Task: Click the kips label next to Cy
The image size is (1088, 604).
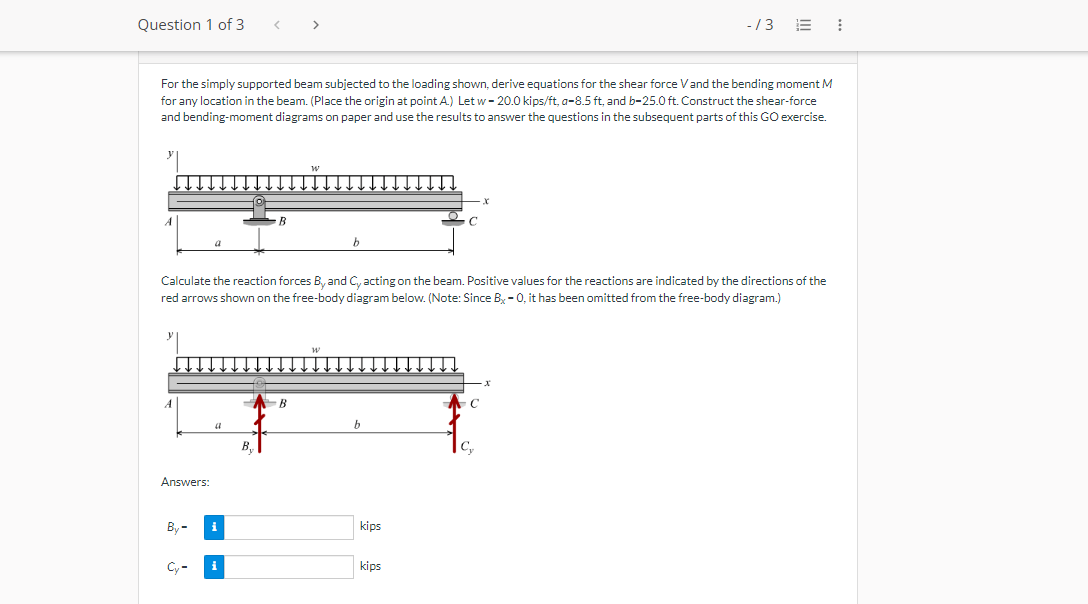Action: coord(370,565)
